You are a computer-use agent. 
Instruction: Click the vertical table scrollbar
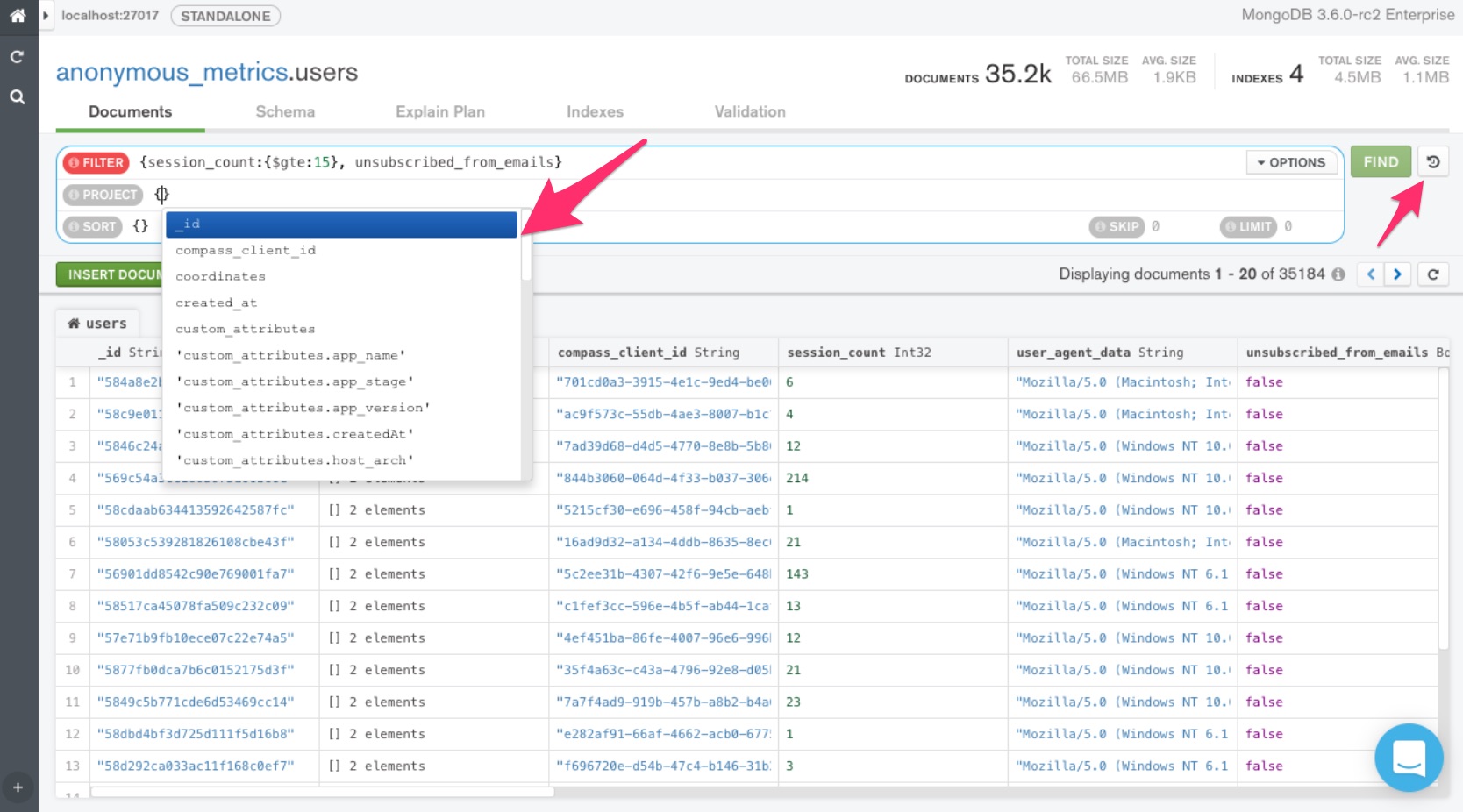tap(1444, 509)
